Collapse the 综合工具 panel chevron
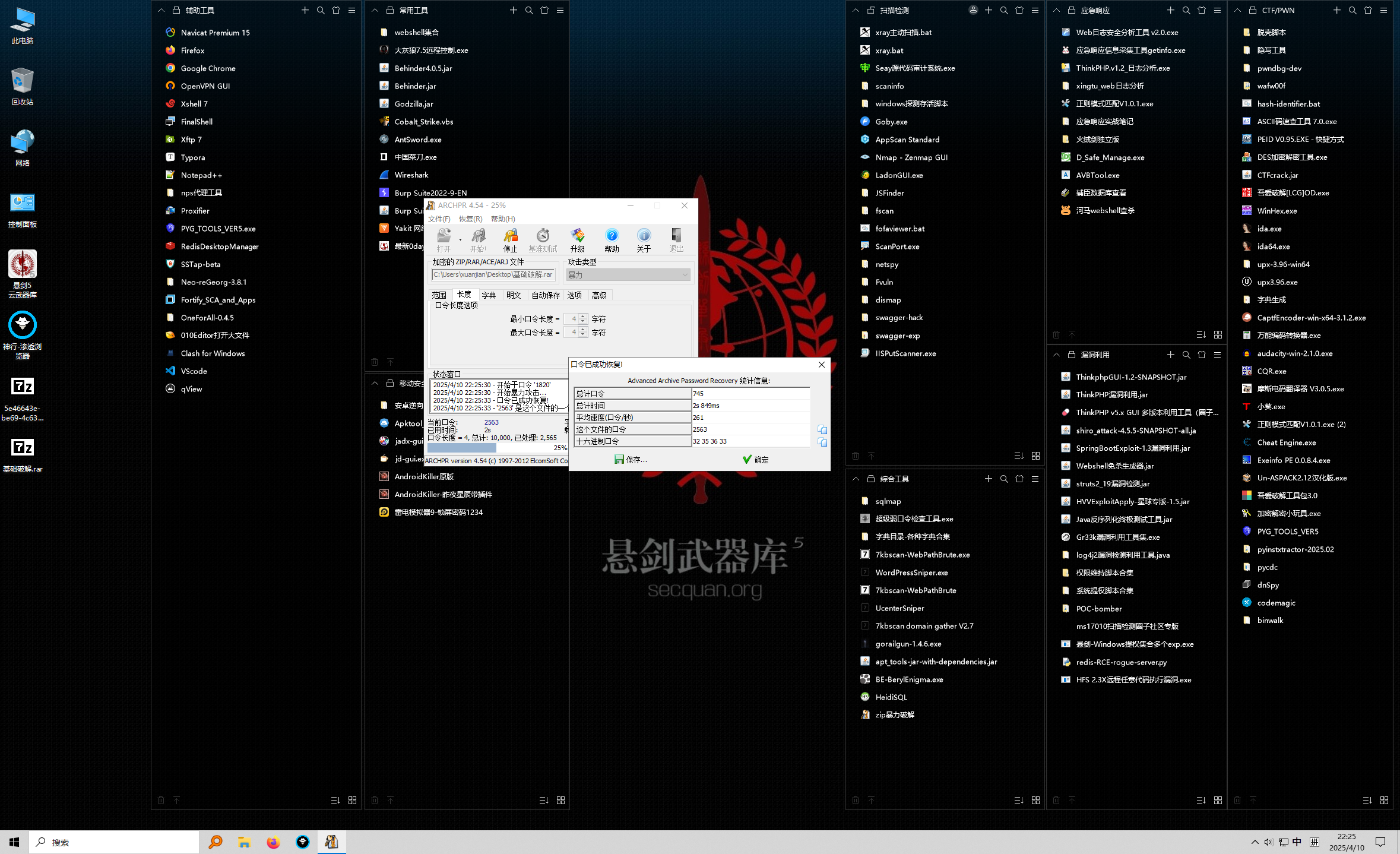The height and width of the screenshot is (854, 1400). point(856,479)
